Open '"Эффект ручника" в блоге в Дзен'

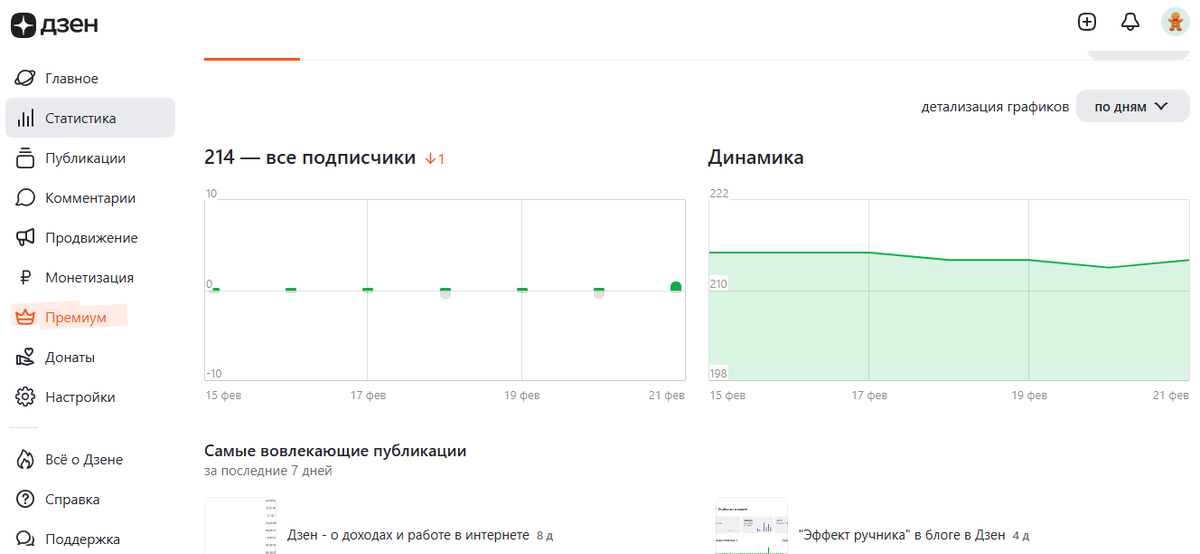coord(903,535)
